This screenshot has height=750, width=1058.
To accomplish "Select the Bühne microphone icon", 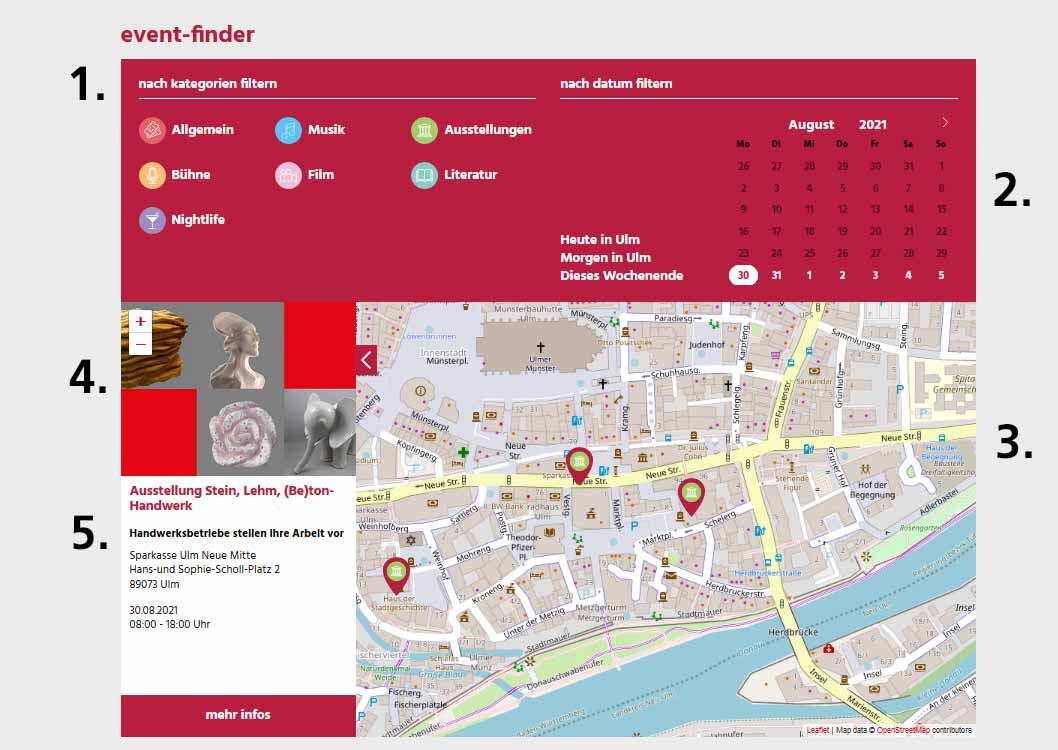I will (152, 175).
